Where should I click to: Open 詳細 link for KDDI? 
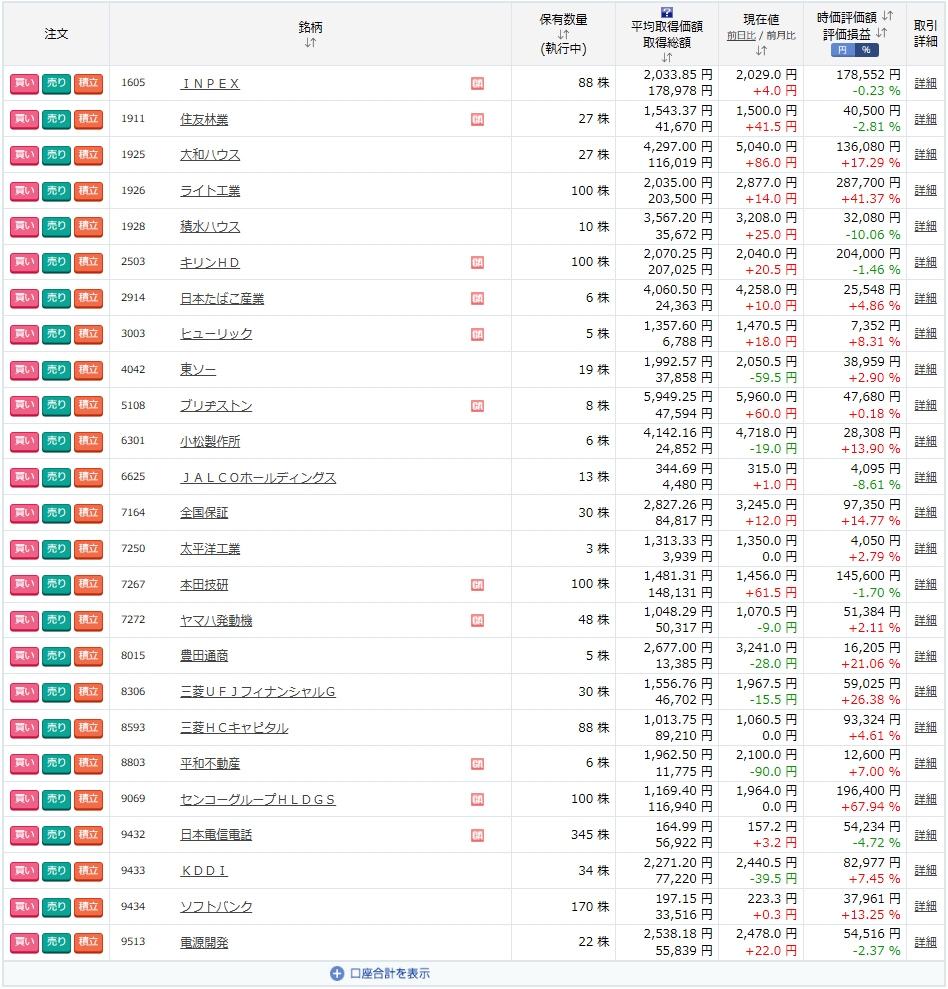tap(925, 871)
